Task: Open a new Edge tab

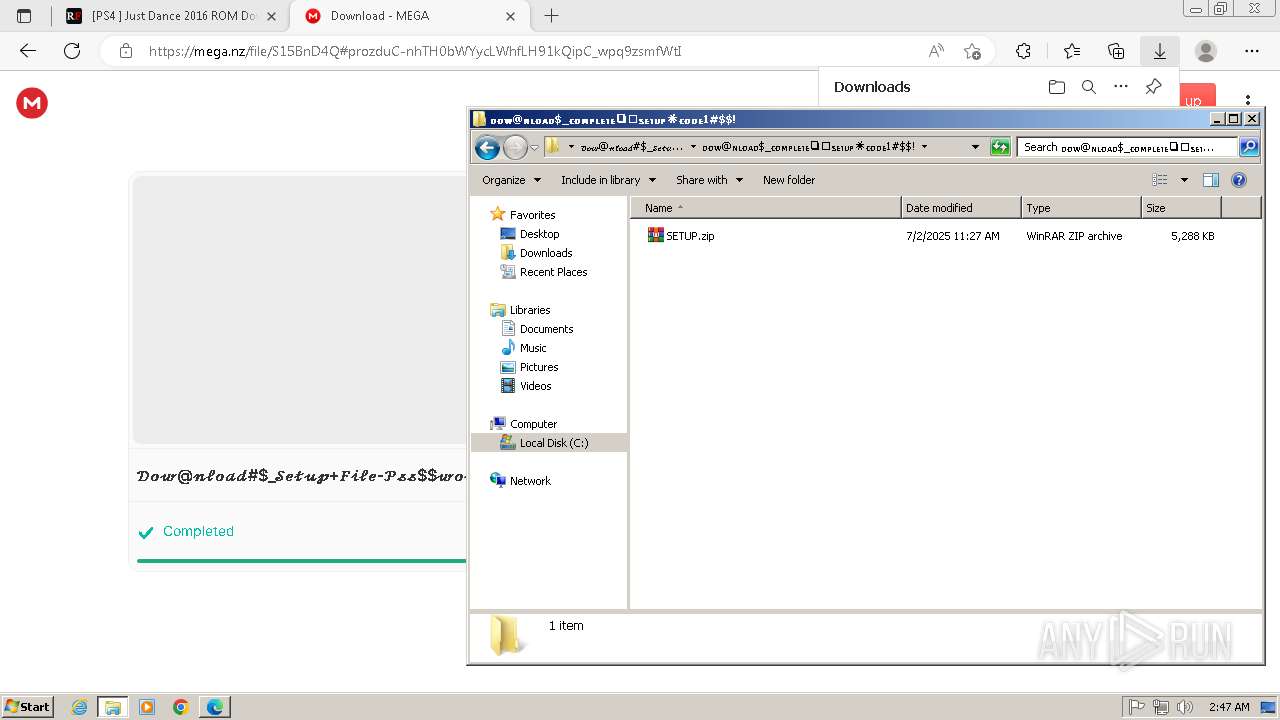Action: pos(551,16)
